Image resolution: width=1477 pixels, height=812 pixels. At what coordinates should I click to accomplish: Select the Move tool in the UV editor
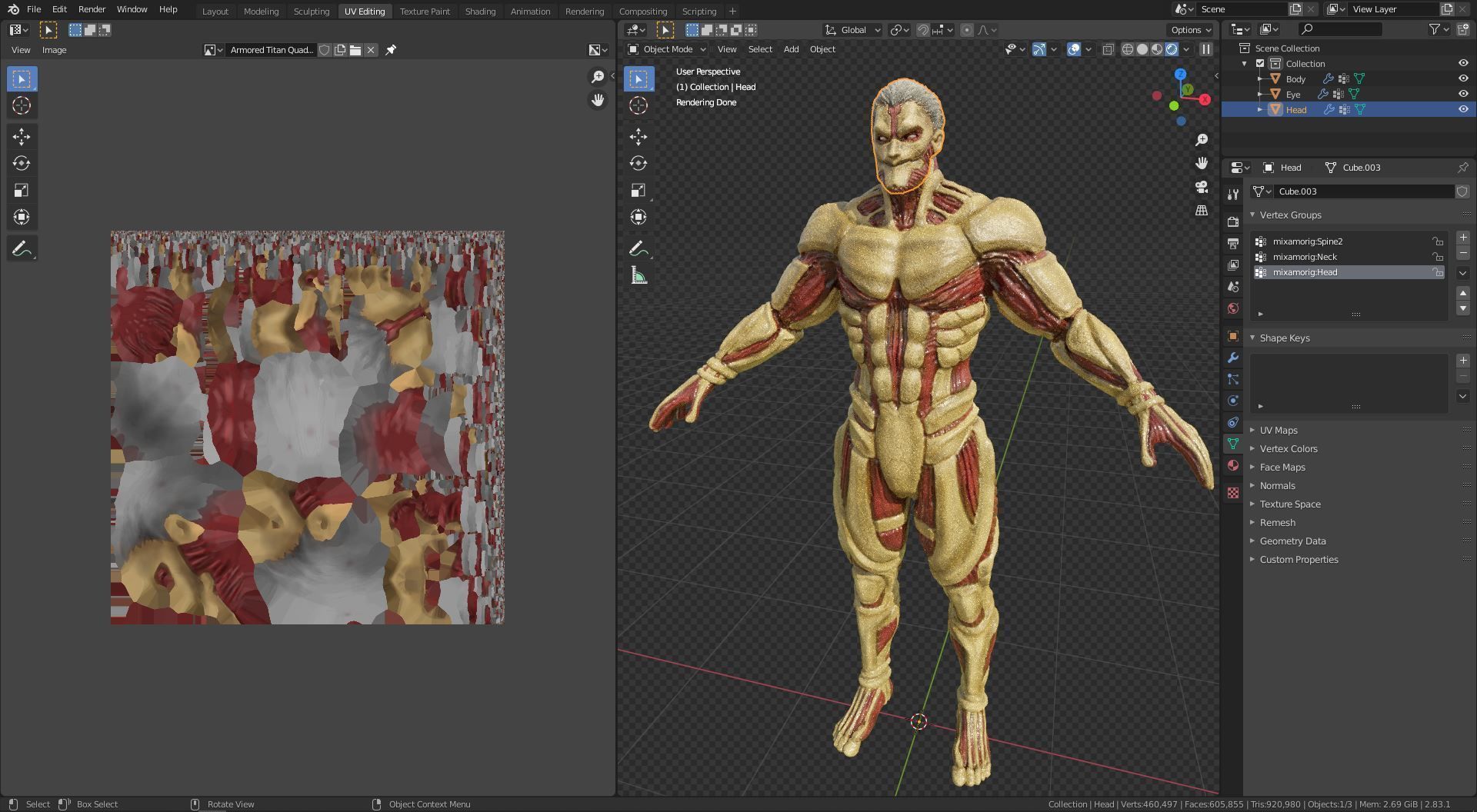tap(22, 137)
